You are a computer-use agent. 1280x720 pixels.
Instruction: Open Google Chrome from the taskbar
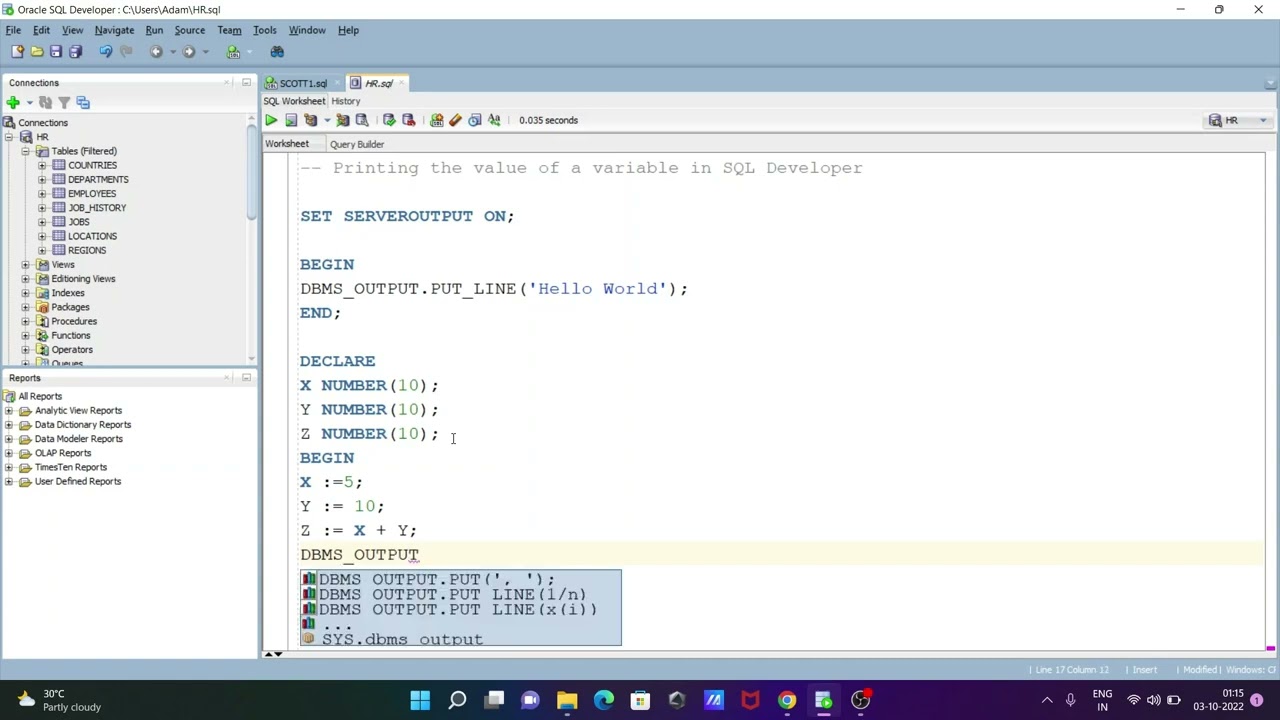tap(787, 701)
